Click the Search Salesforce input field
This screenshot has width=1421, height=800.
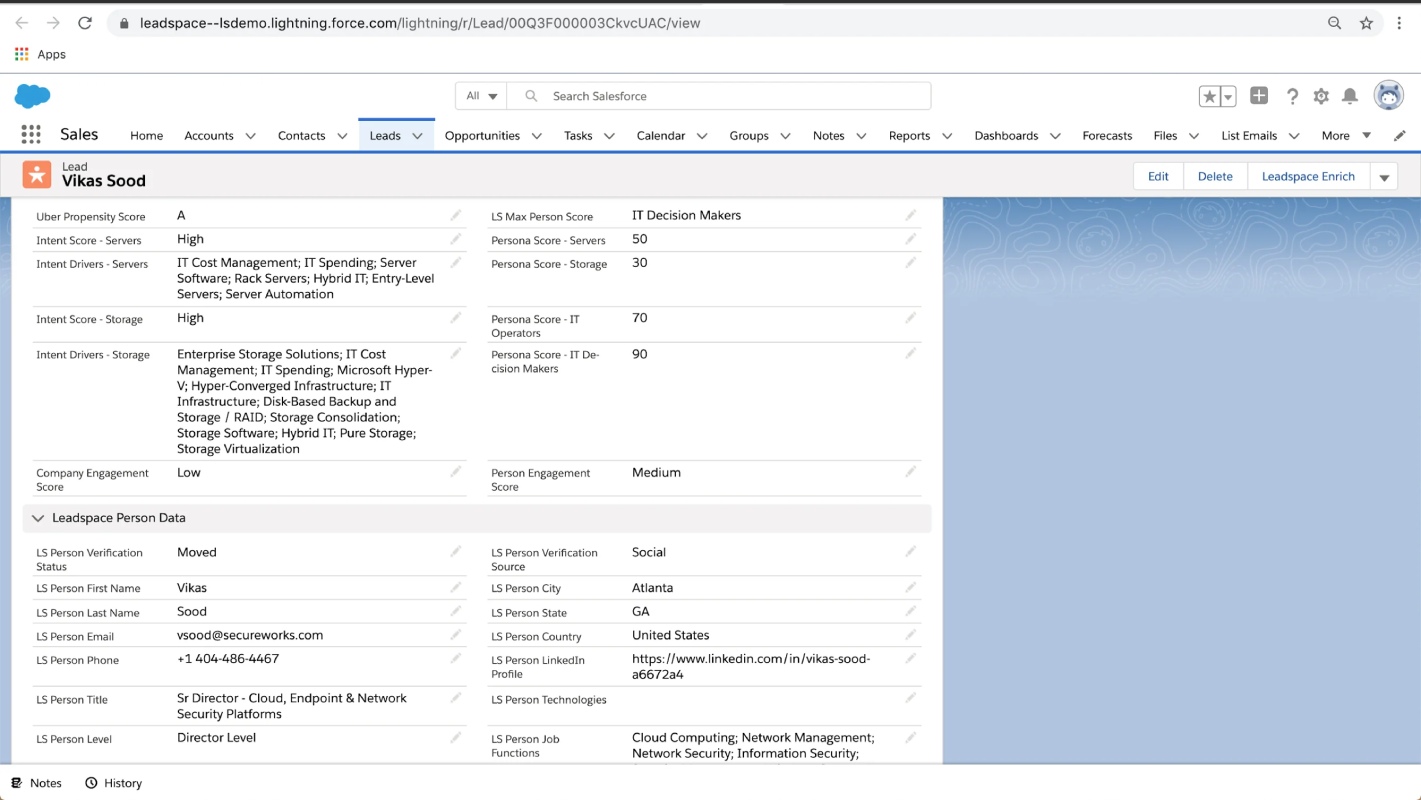pos(719,96)
